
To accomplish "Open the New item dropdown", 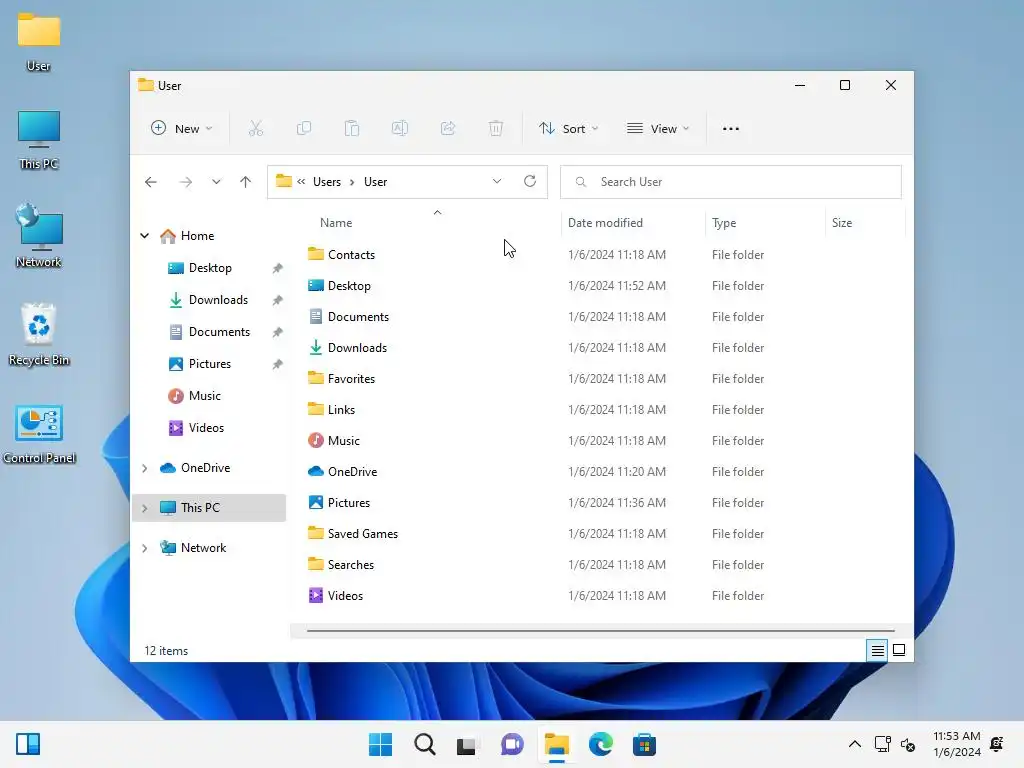I will pos(182,129).
